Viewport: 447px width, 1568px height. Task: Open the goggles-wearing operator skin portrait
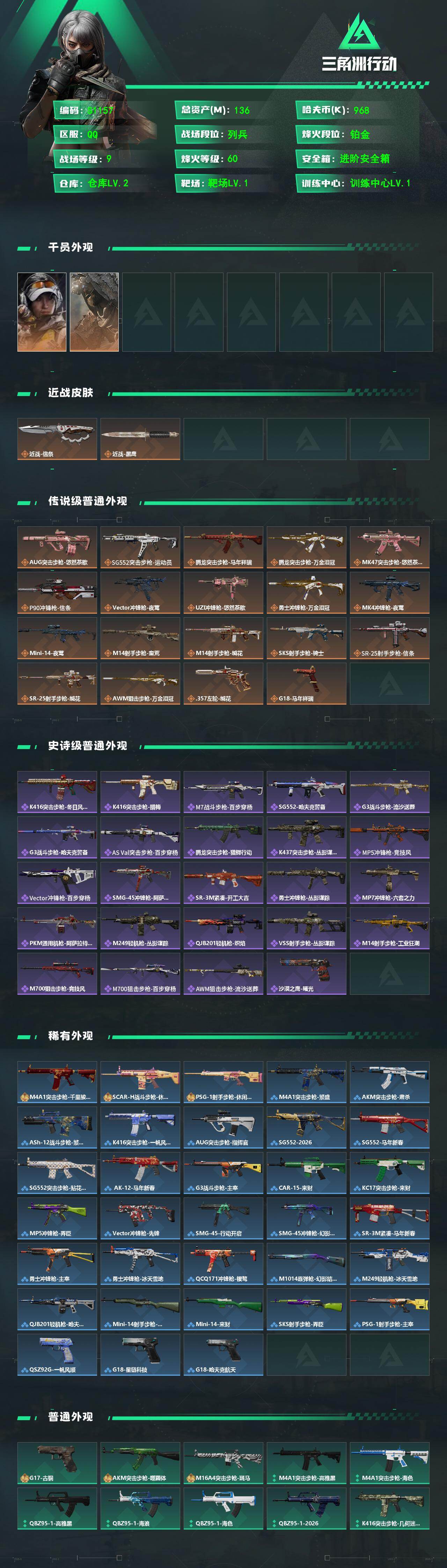click(42, 312)
